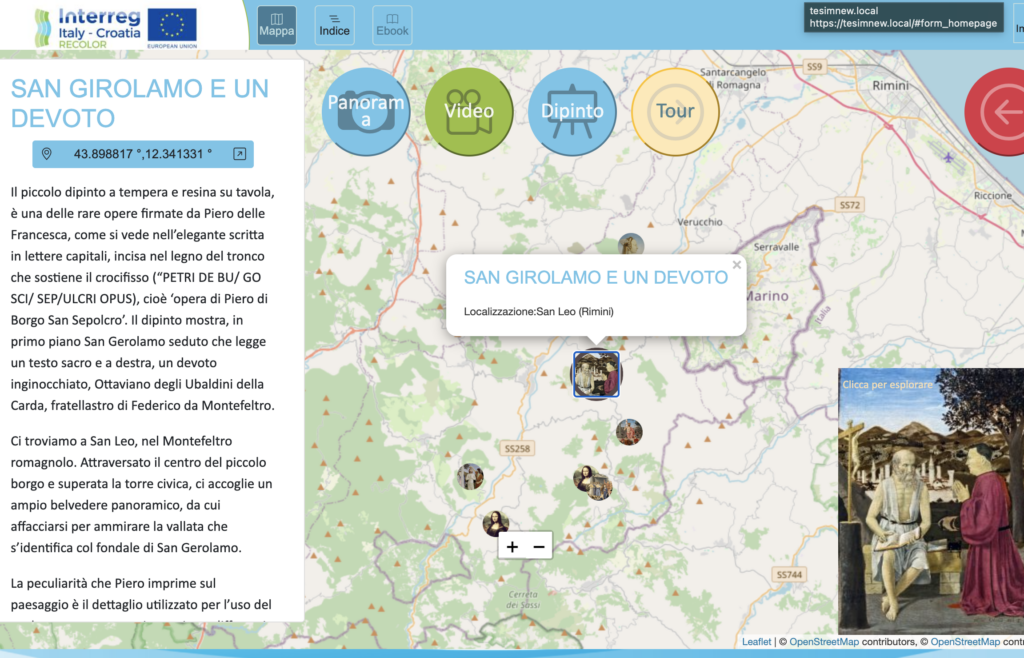This screenshot has height=658, width=1024.
Task: Click the SS744 road shield
Action: pyautogui.click(x=790, y=574)
